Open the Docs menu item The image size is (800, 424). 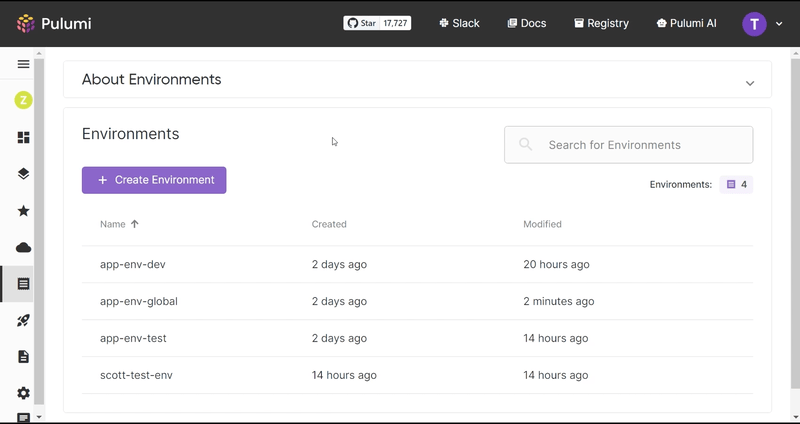527,23
